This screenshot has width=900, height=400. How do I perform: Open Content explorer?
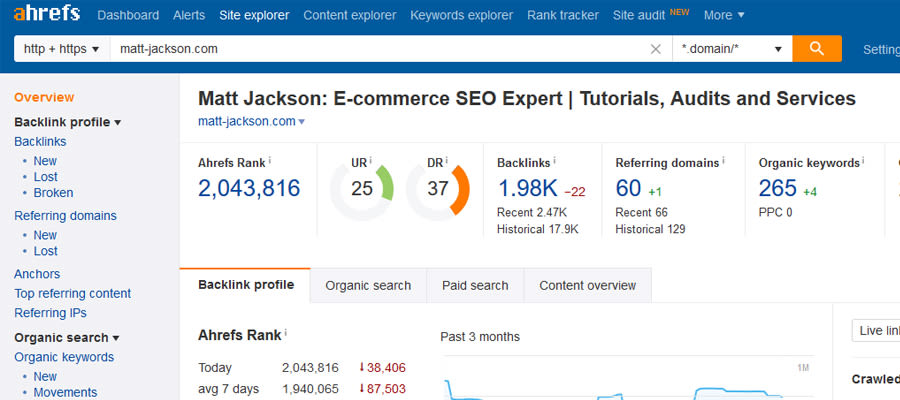point(350,15)
